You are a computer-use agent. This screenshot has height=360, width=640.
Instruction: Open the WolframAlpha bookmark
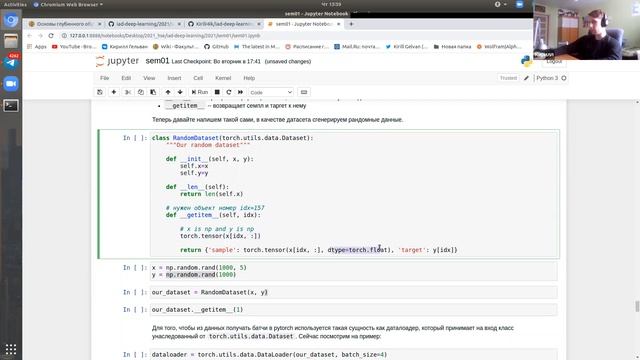pos(499,47)
